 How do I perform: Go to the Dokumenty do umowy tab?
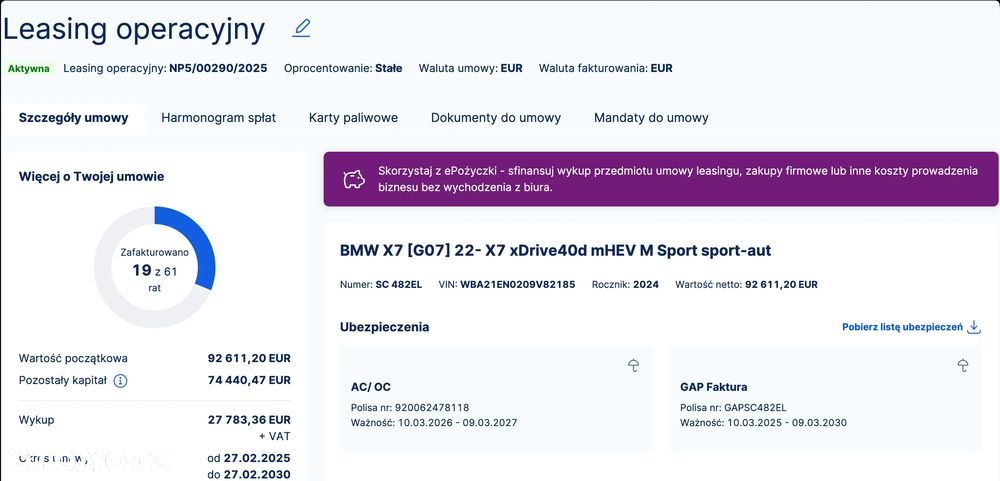[x=496, y=118]
